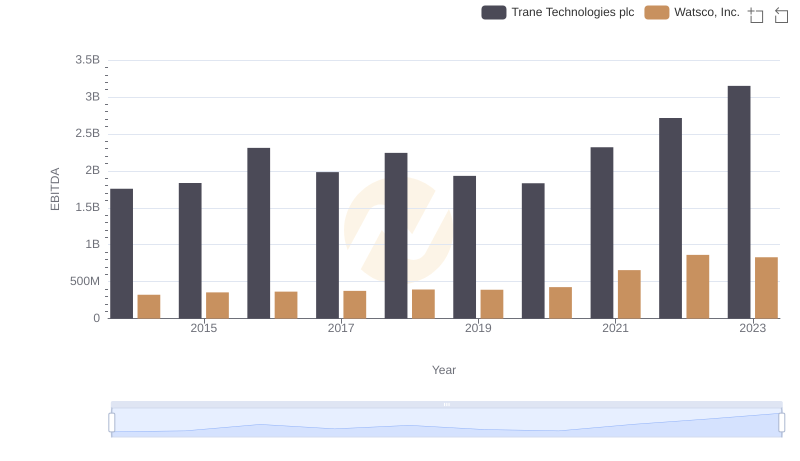Click the Trane bar for 2018
800x461 pixels.
click(396, 236)
